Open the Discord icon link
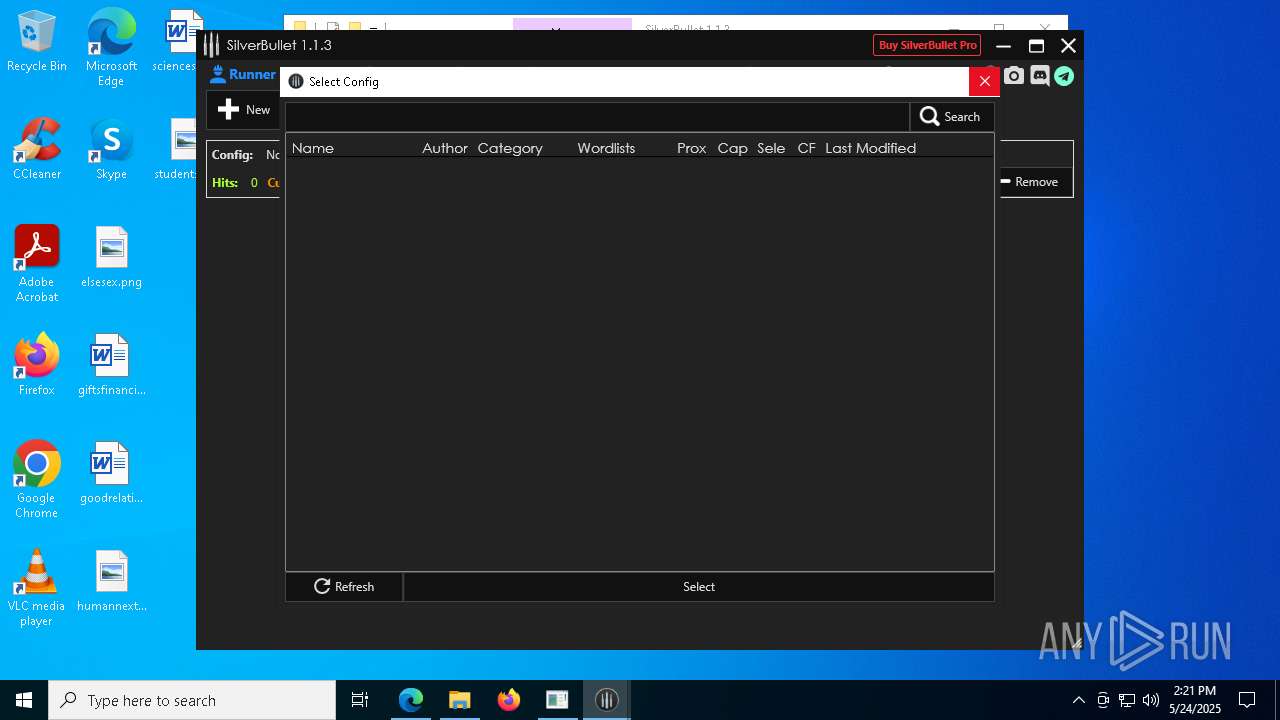Viewport: 1280px width, 720px height. [x=1040, y=76]
